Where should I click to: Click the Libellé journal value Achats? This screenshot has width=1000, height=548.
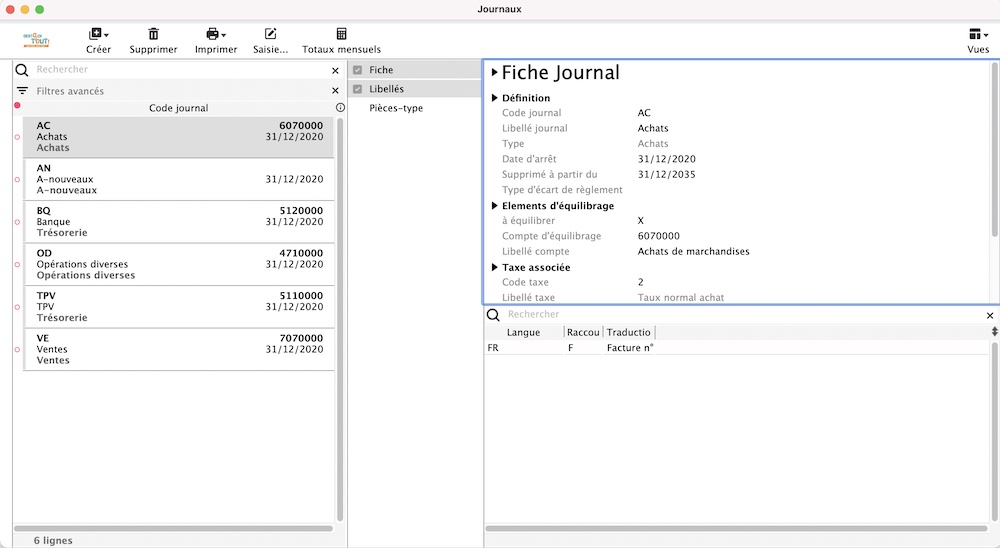pos(653,128)
